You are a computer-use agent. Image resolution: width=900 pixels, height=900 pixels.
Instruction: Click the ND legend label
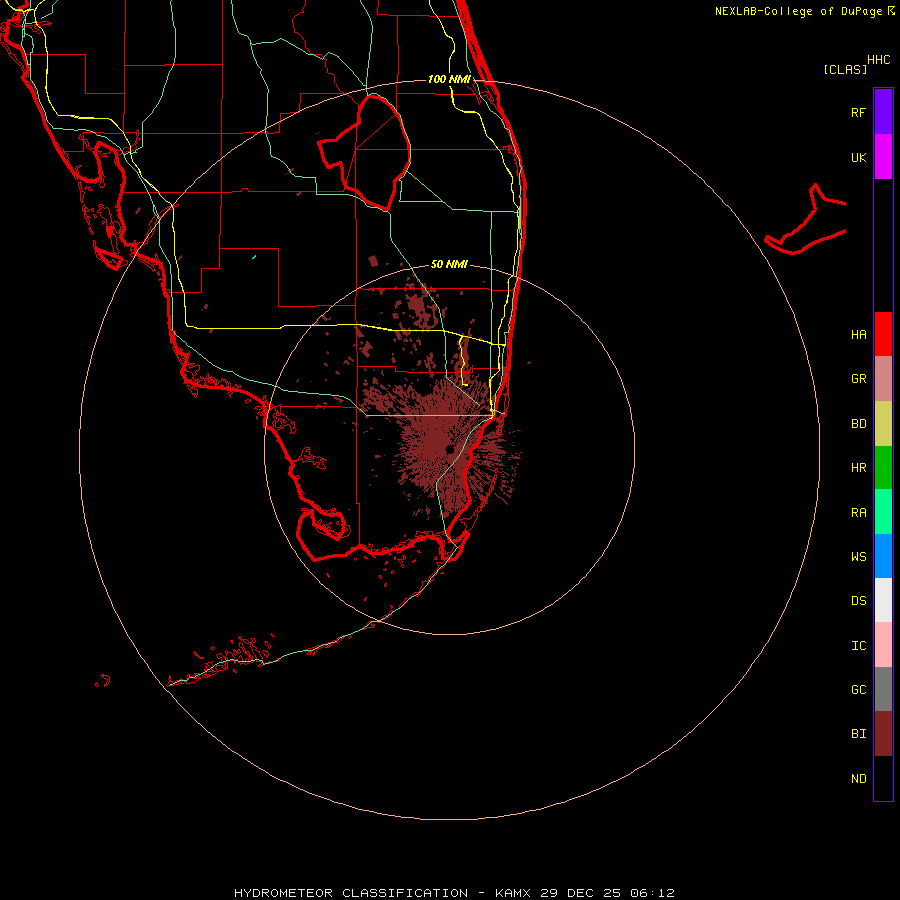coord(858,779)
